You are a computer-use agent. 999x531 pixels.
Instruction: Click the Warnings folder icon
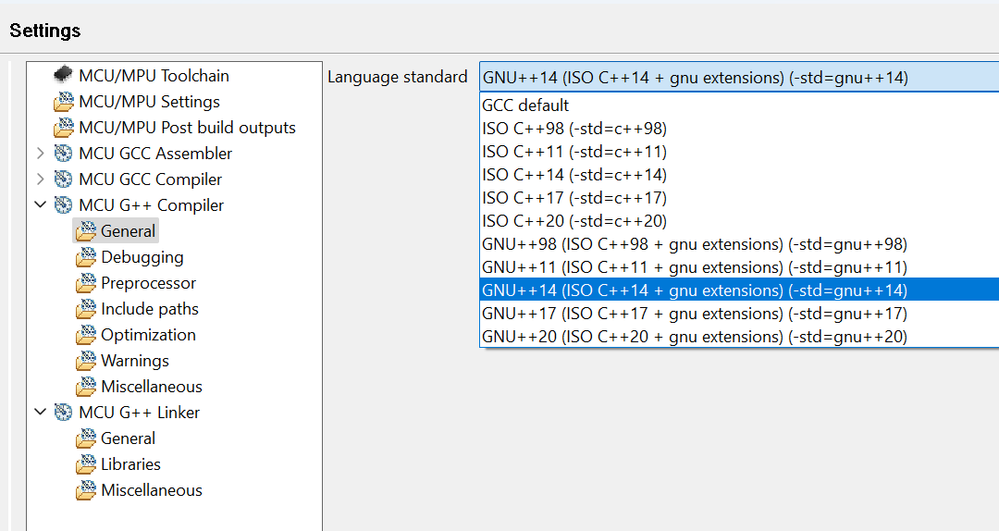coord(85,361)
